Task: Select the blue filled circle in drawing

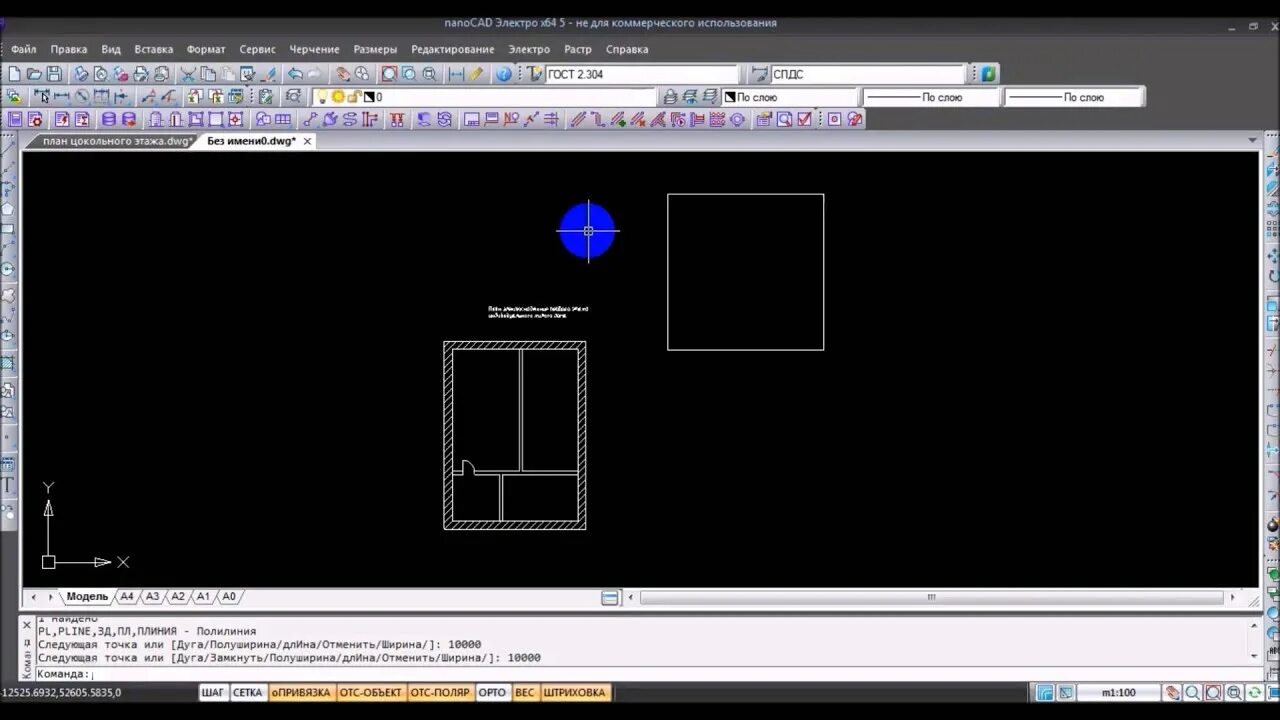Action: click(x=587, y=230)
